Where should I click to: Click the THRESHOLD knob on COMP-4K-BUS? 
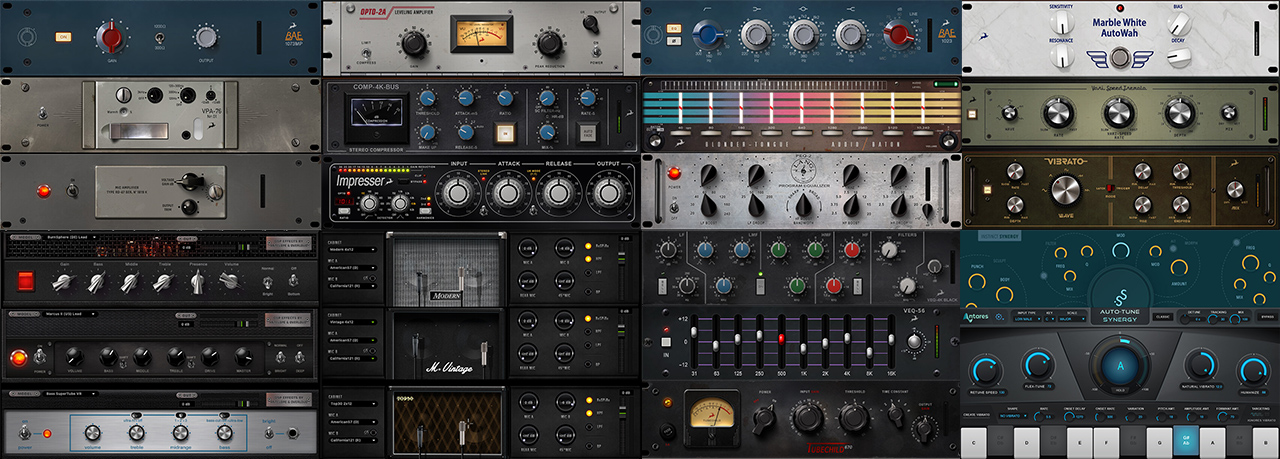427,98
